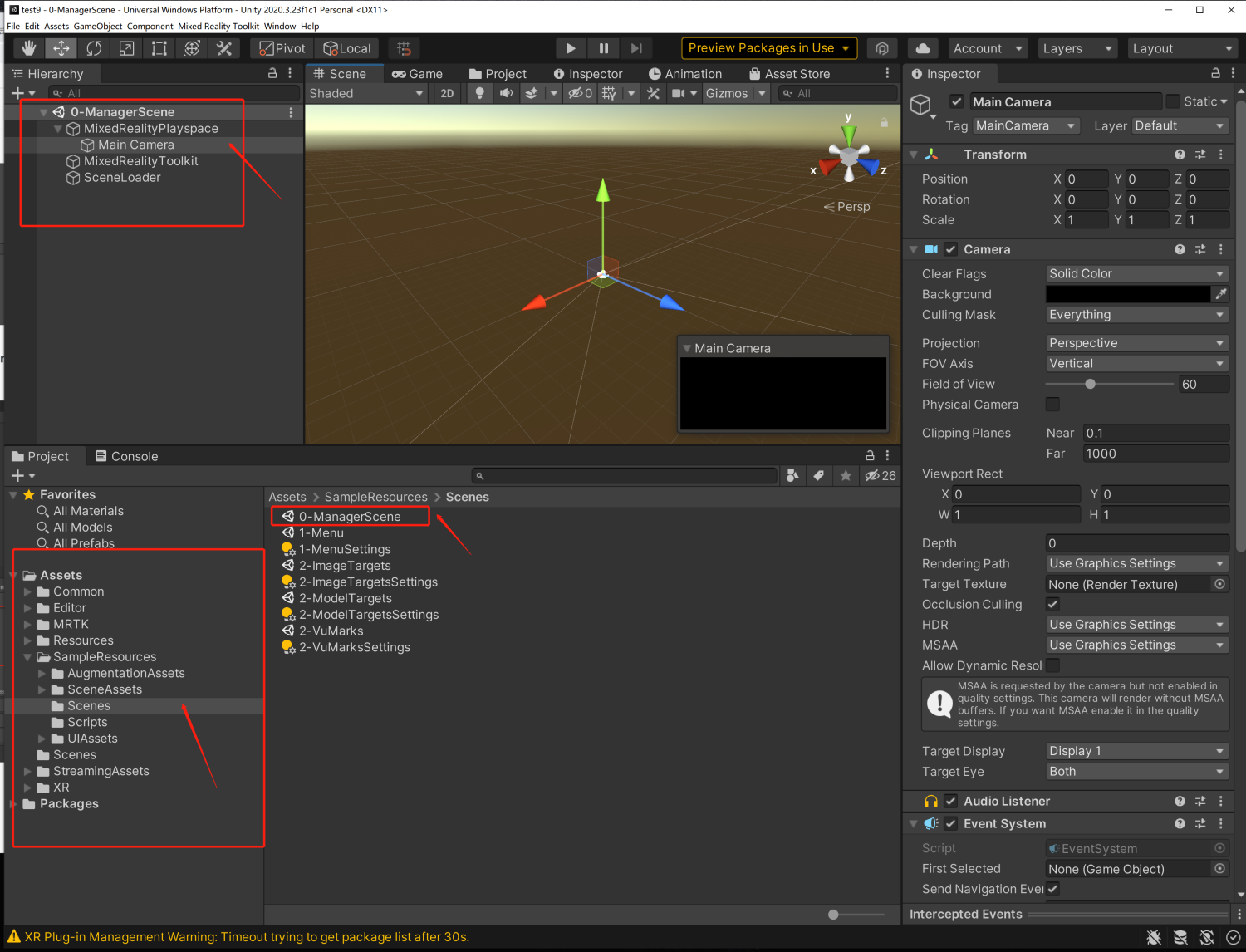Viewport: 1246px width, 952px height.
Task: Open Collaborate services icon
Action: click(882, 48)
